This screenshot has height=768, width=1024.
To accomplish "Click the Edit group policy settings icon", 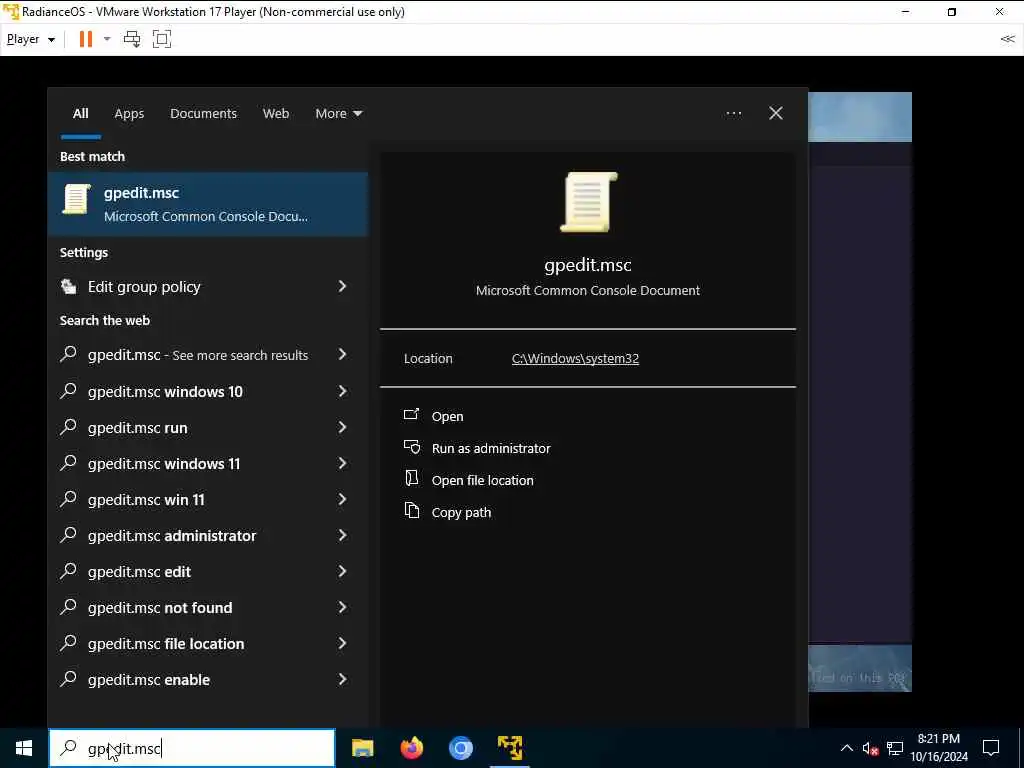I will coord(69,287).
